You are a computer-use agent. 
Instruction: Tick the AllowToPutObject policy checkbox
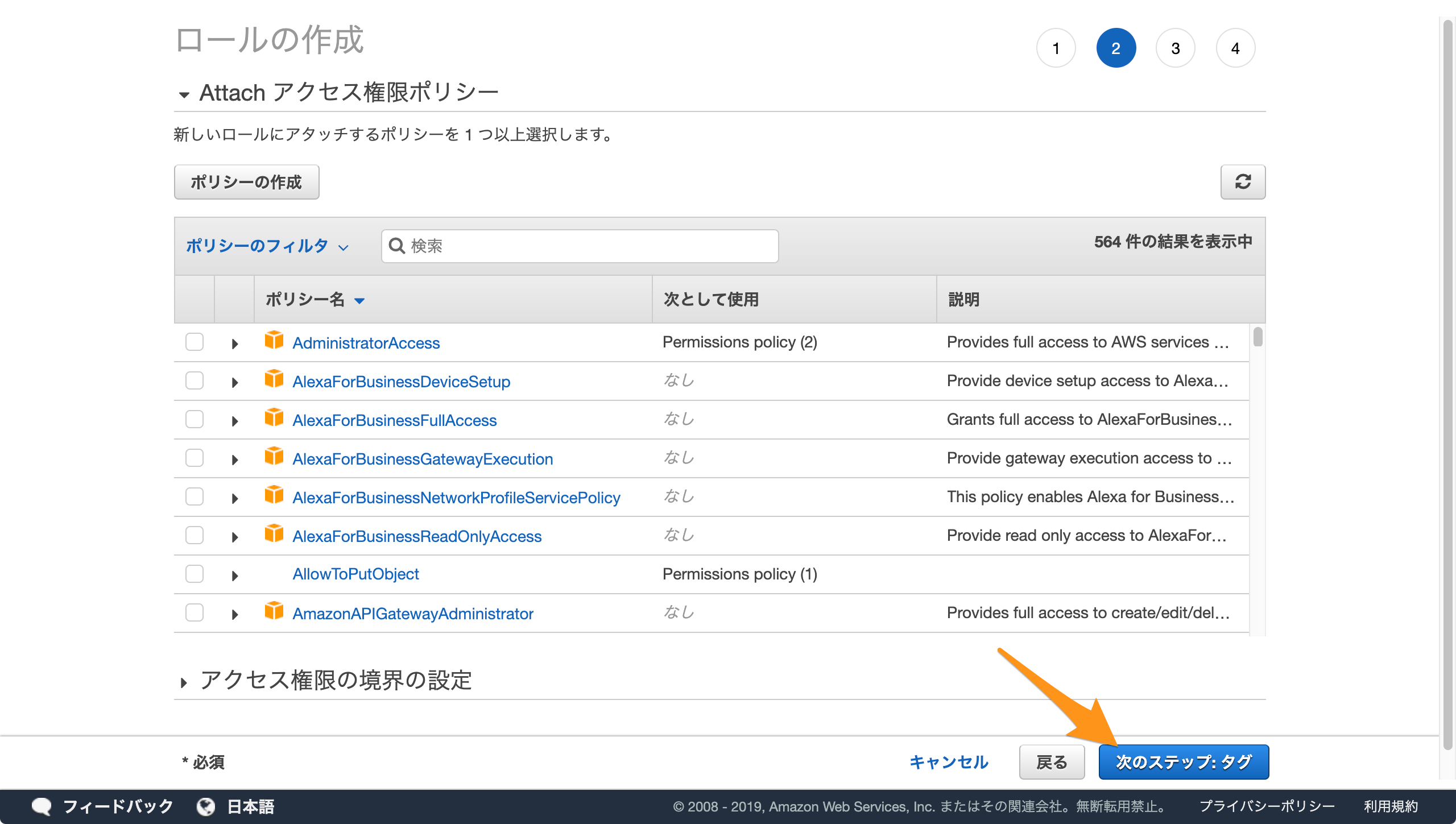(195, 574)
